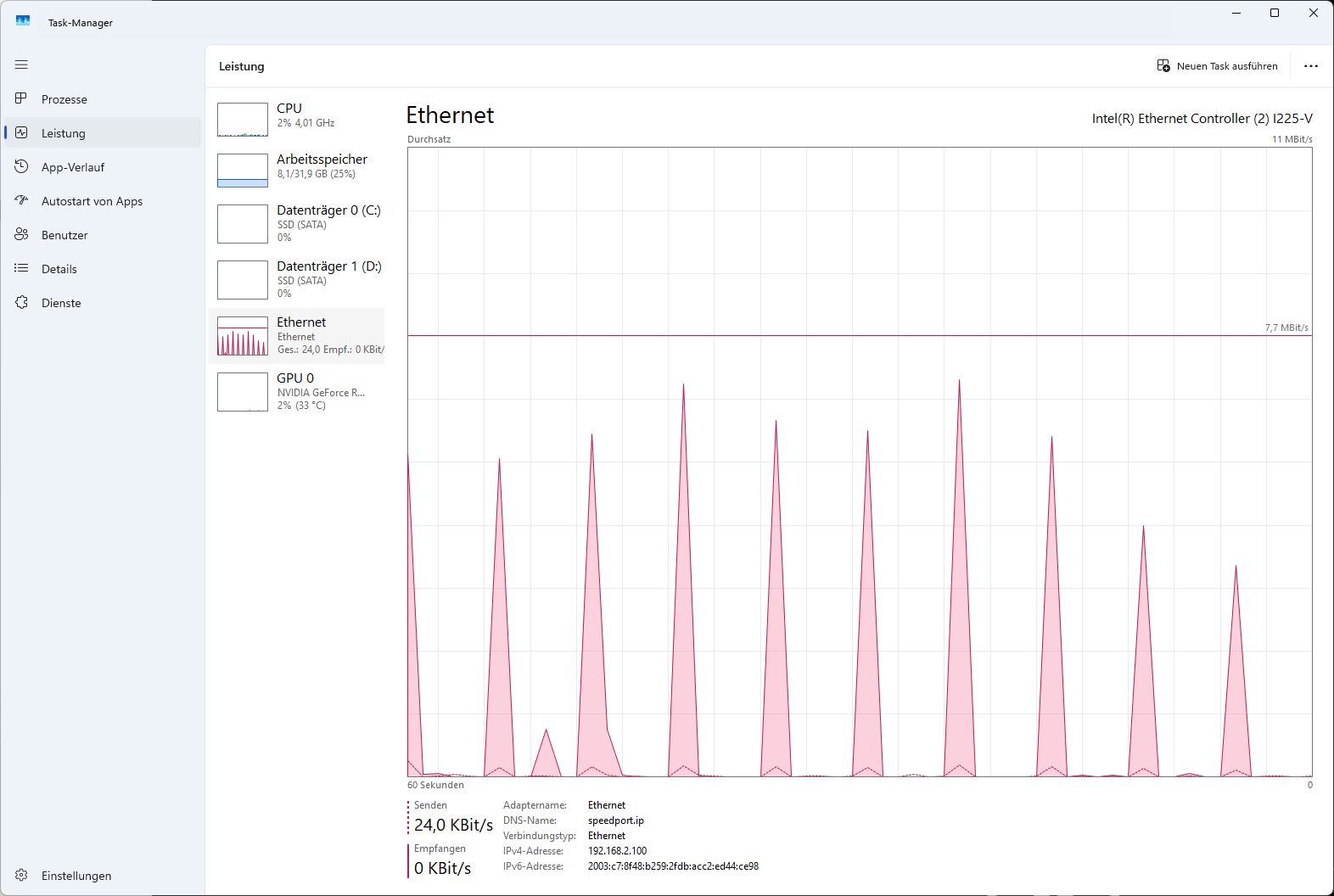Click the Durchsatz graph label
The image size is (1334, 896).
point(429,139)
